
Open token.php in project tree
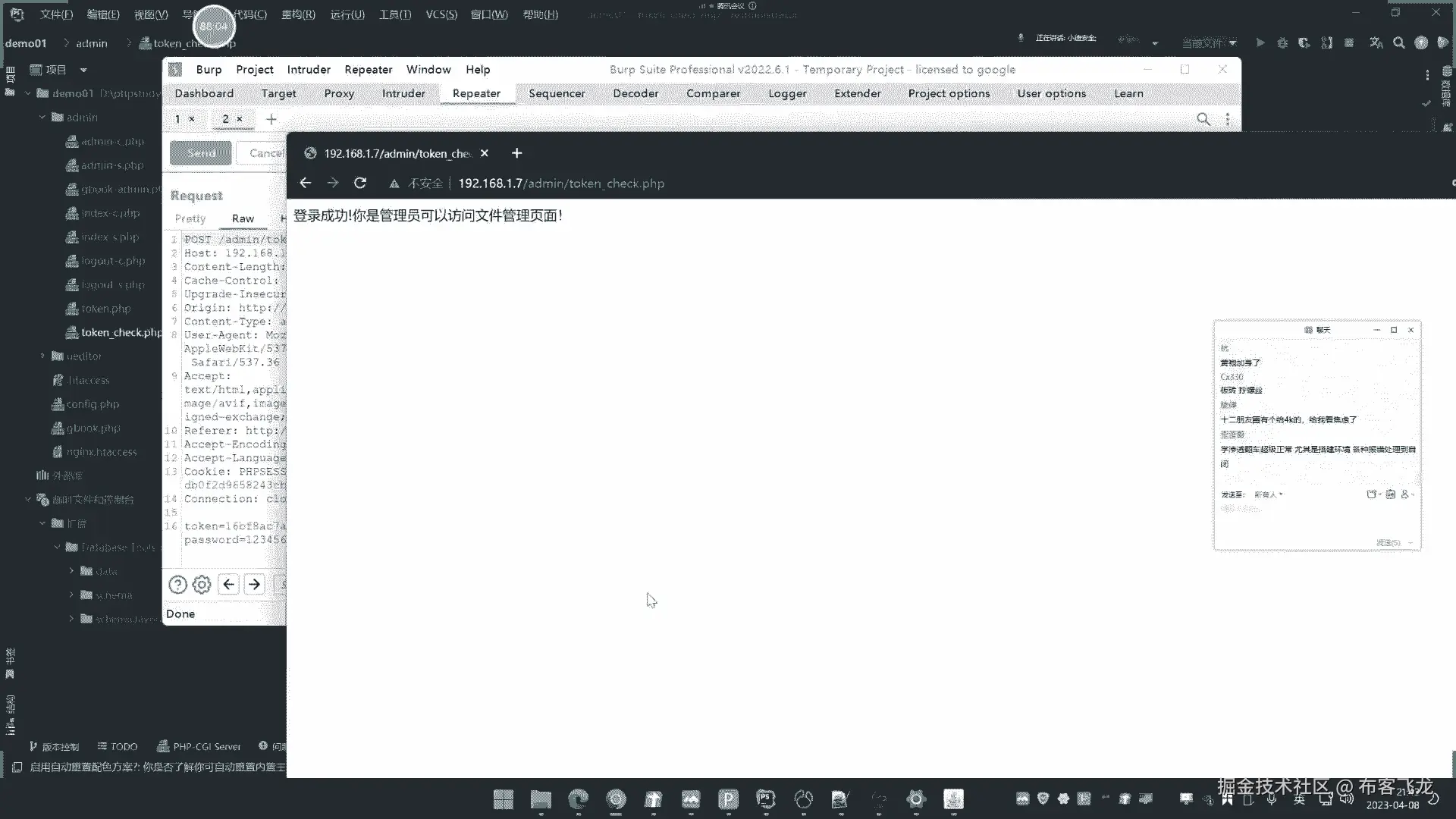click(105, 309)
